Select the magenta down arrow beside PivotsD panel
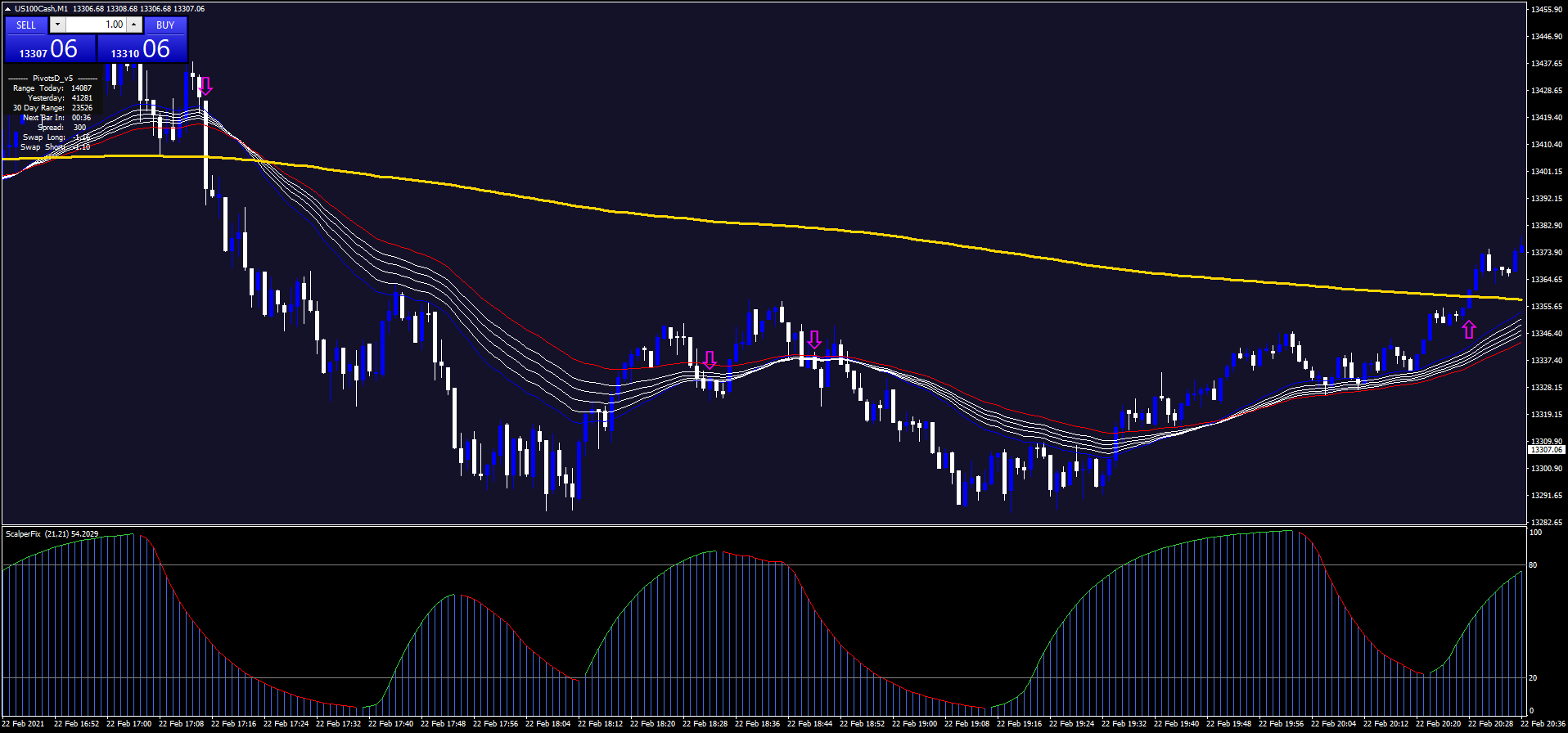Image resolution: width=1568 pixels, height=733 pixels. pos(205,86)
